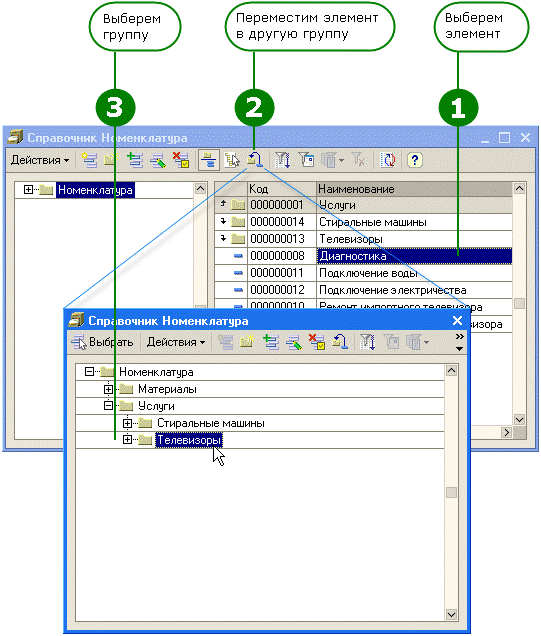Close the front Справочник Номенклатура window
The height and width of the screenshot is (636, 541).
(x=457, y=320)
